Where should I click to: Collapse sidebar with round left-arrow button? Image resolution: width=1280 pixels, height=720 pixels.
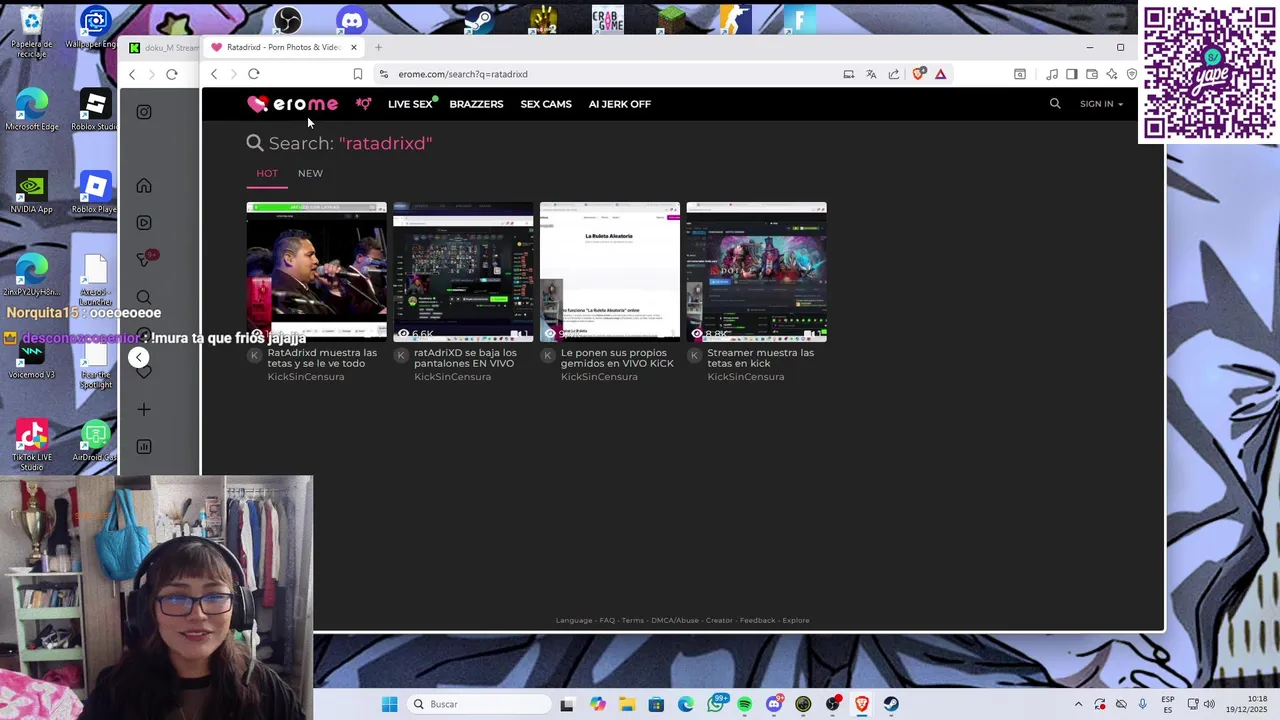[x=139, y=358]
